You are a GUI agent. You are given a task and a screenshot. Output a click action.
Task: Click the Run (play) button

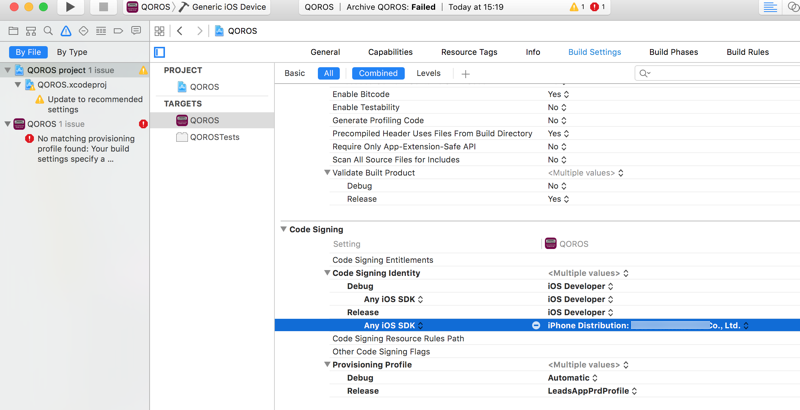(70, 7)
